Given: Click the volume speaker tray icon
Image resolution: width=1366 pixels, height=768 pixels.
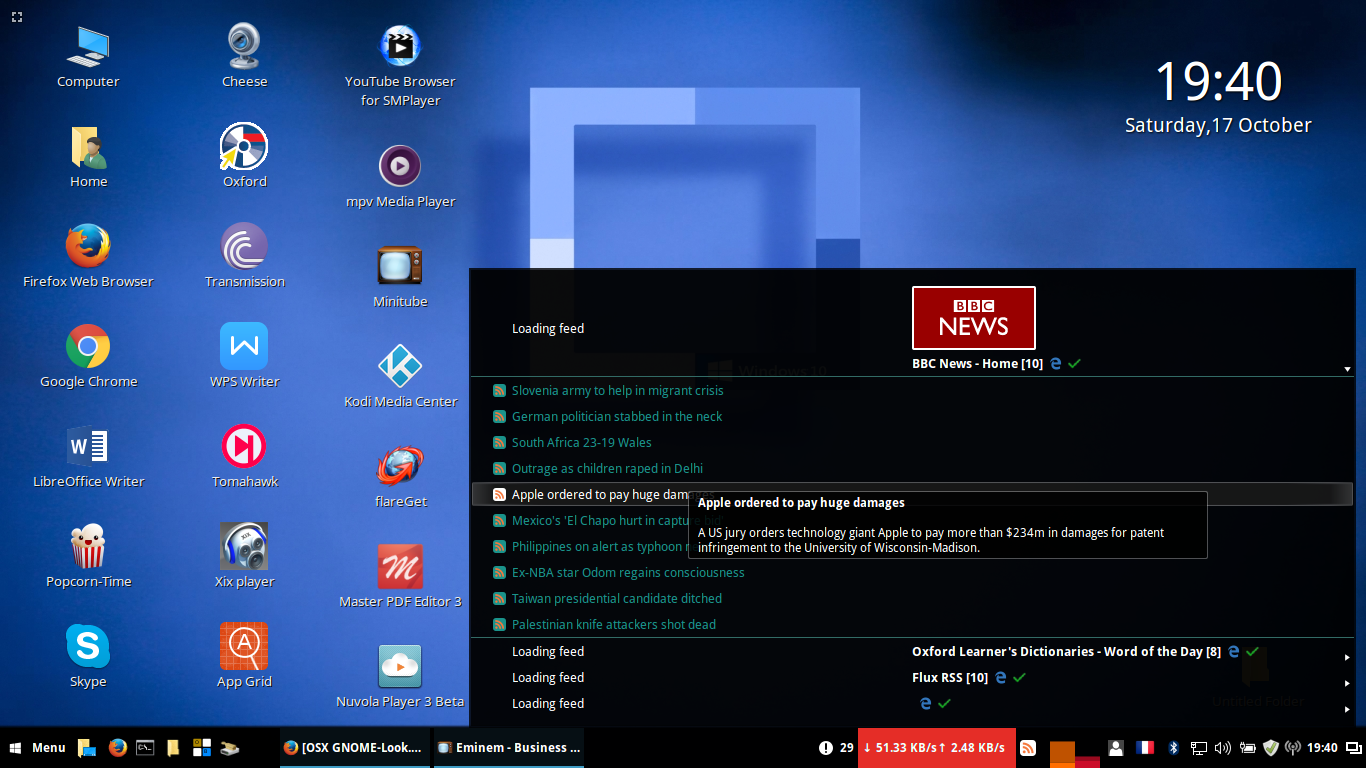Looking at the screenshot, I should click(x=1222, y=747).
